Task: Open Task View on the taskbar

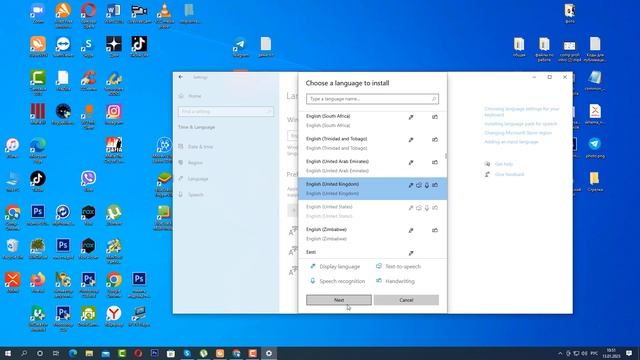Action: [56, 353]
